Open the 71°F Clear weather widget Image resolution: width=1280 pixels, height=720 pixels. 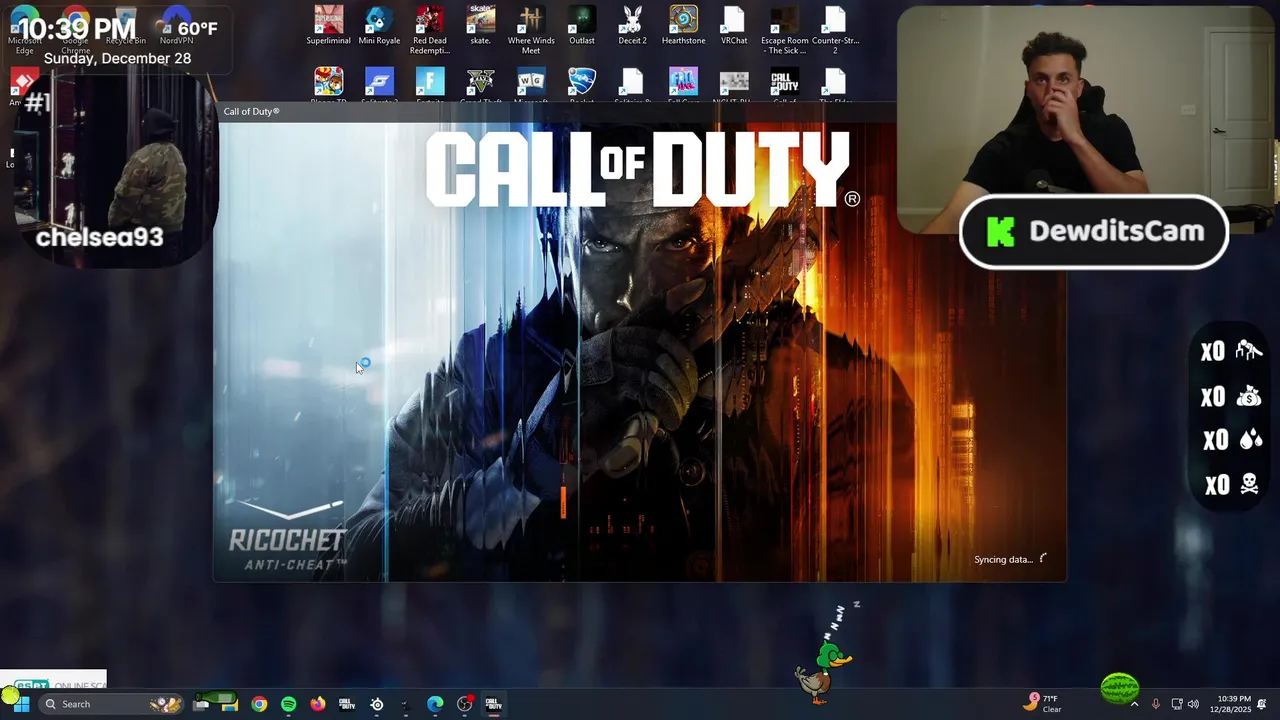pyautogui.click(x=1043, y=703)
